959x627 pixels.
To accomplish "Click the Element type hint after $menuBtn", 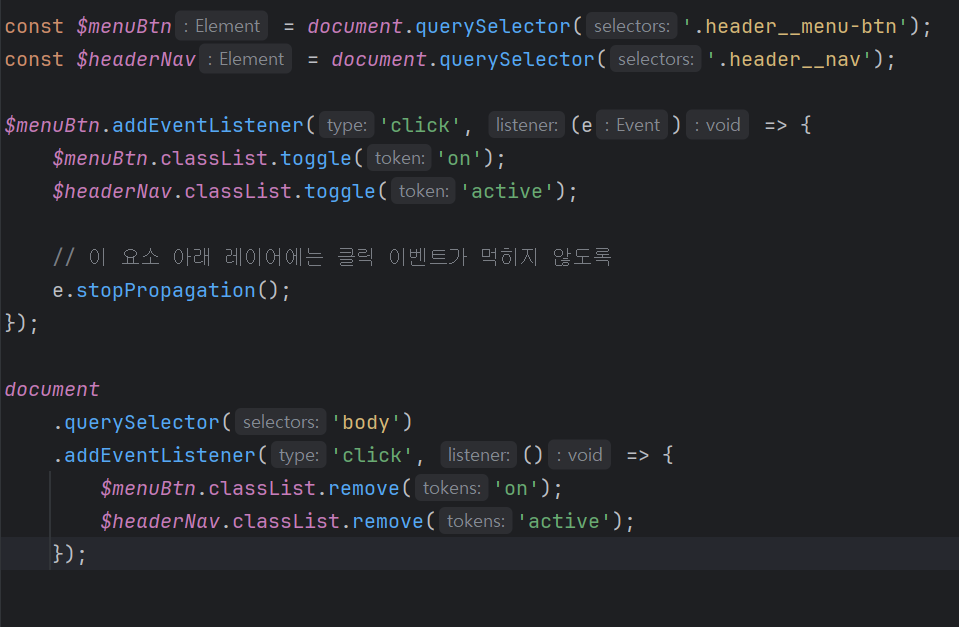I will (222, 26).
